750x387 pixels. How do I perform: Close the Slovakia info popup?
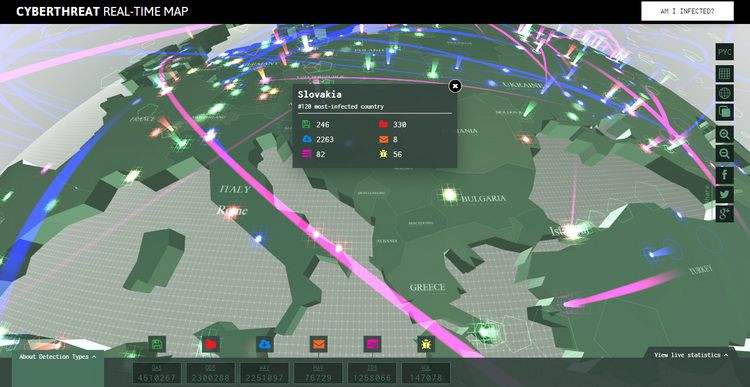coord(455,86)
